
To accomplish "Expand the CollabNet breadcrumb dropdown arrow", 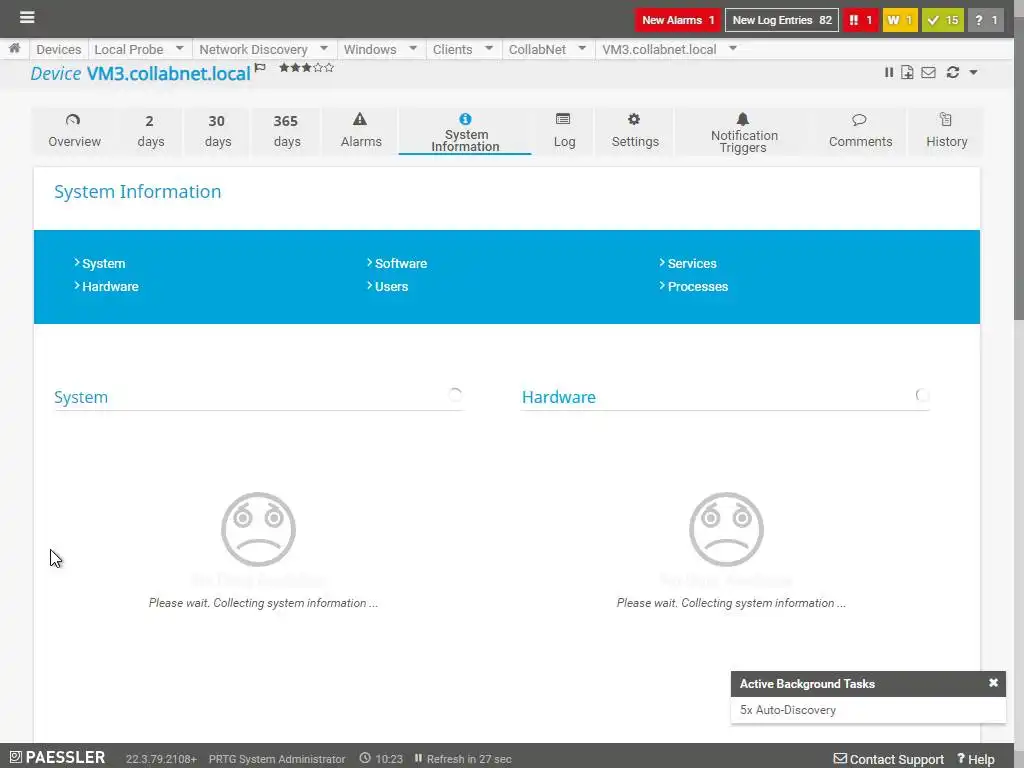I will 582,48.
